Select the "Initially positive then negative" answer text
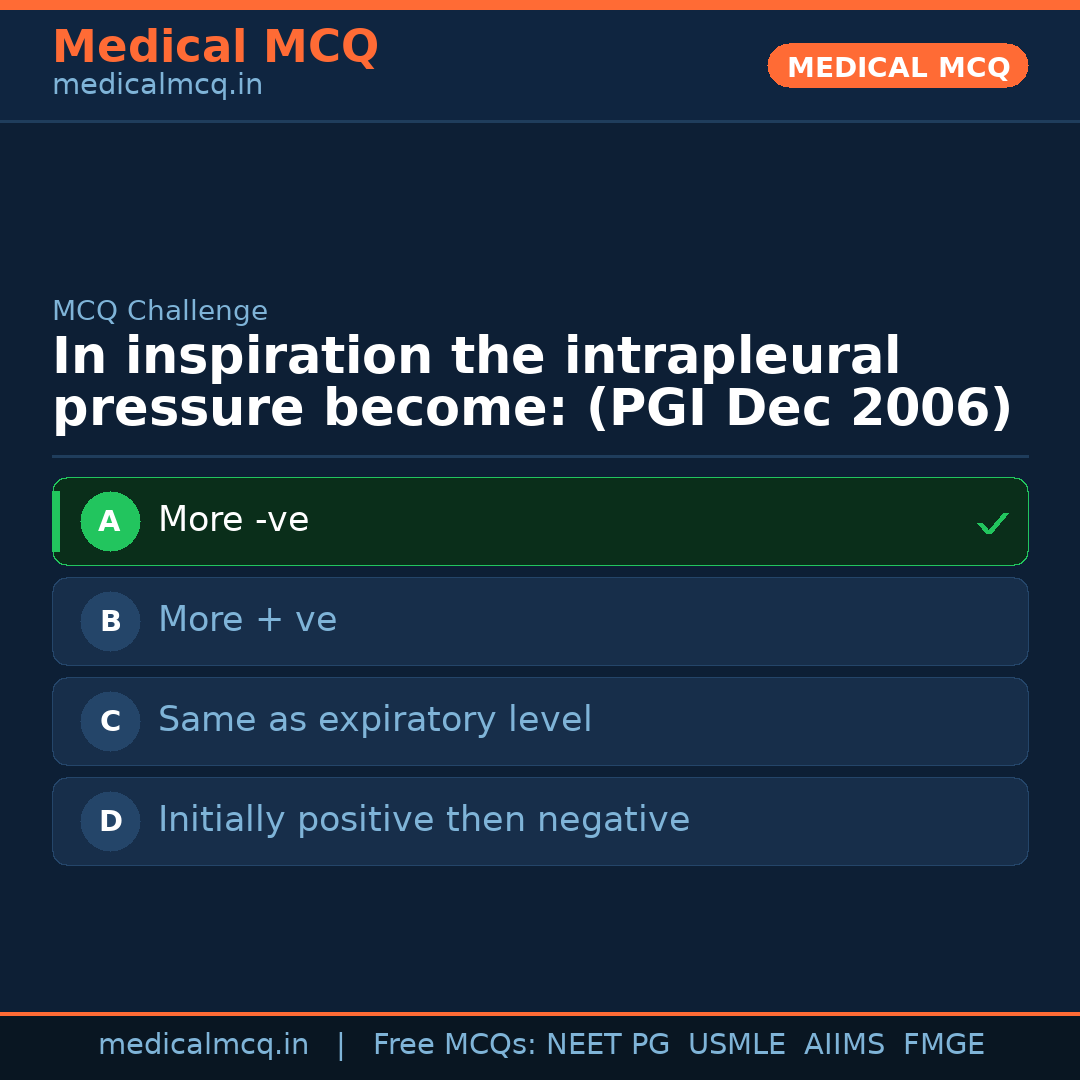The height and width of the screenshot is (1080, 1080). [423, 820]
